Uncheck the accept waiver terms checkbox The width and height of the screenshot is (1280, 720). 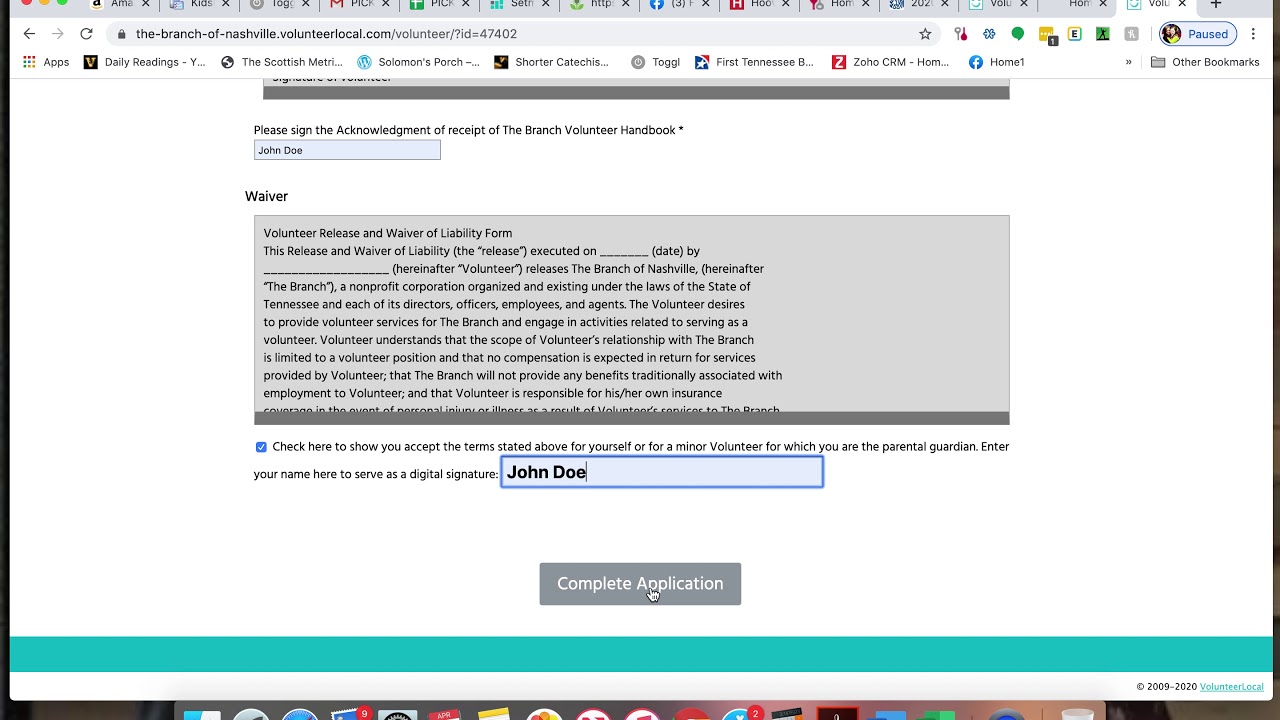pos(261,447)
